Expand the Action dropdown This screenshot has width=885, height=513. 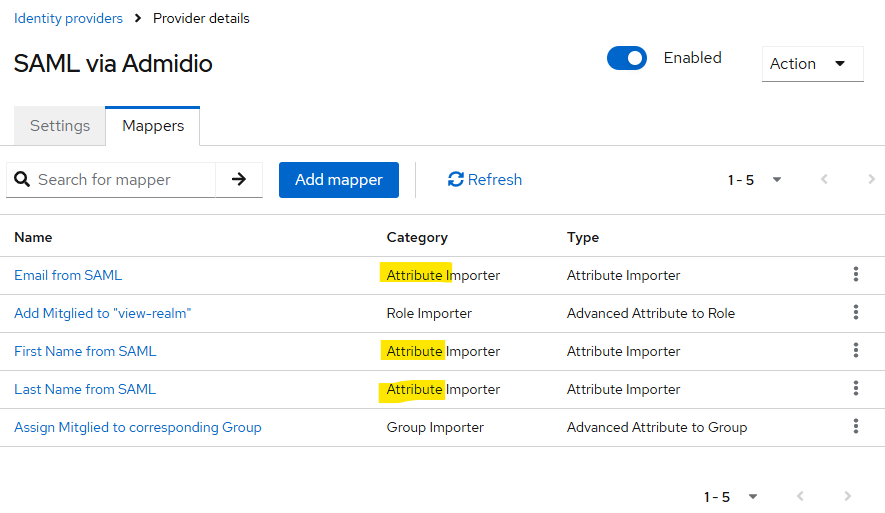coord(812,64)
